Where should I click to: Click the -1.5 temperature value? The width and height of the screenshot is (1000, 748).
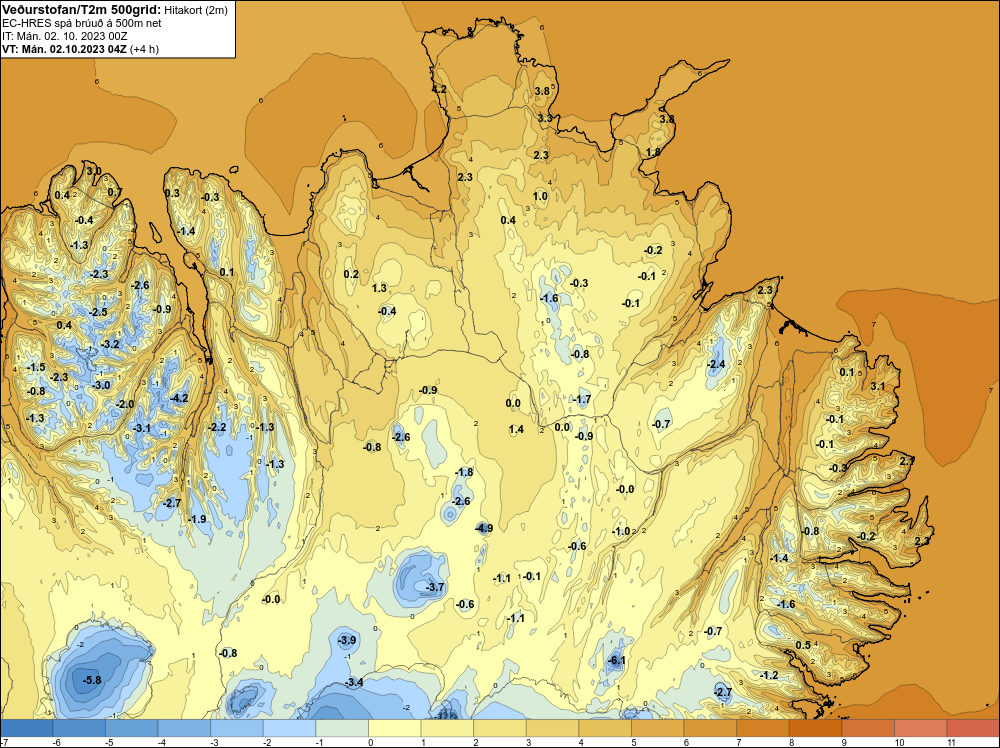pos(36,367)
